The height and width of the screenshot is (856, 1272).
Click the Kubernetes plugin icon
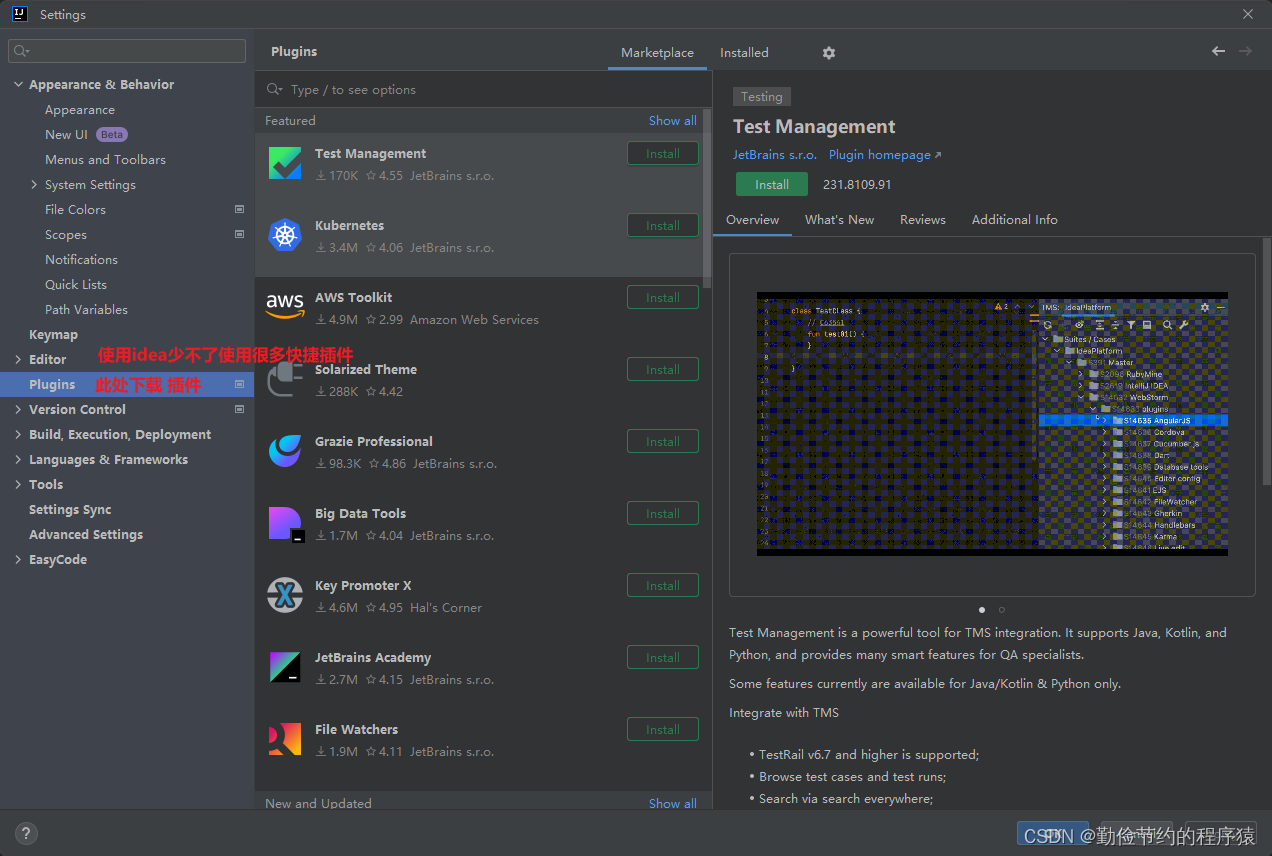(285, 235)
